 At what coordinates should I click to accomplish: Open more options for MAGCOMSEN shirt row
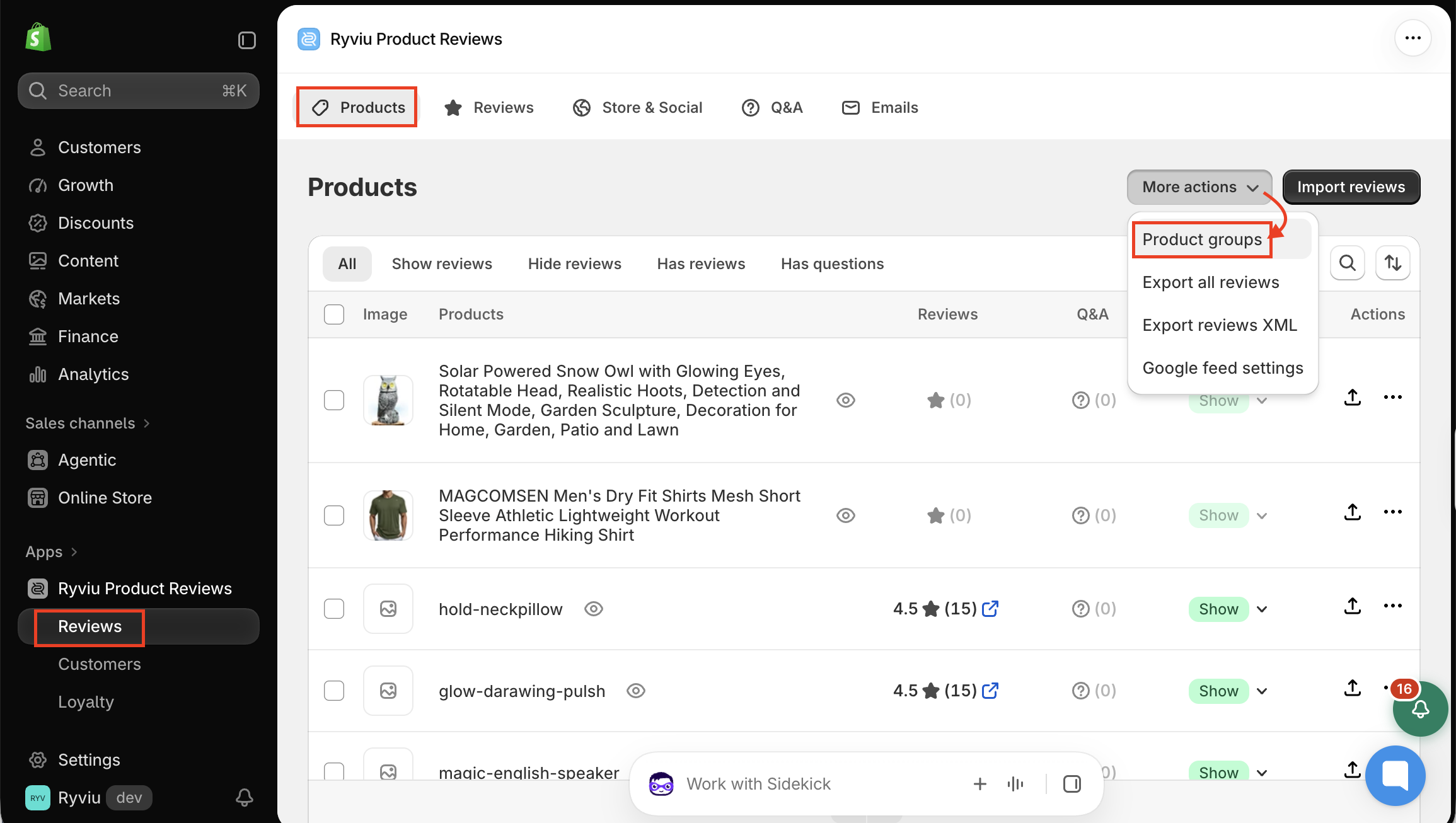click(x=1392, y=512)
